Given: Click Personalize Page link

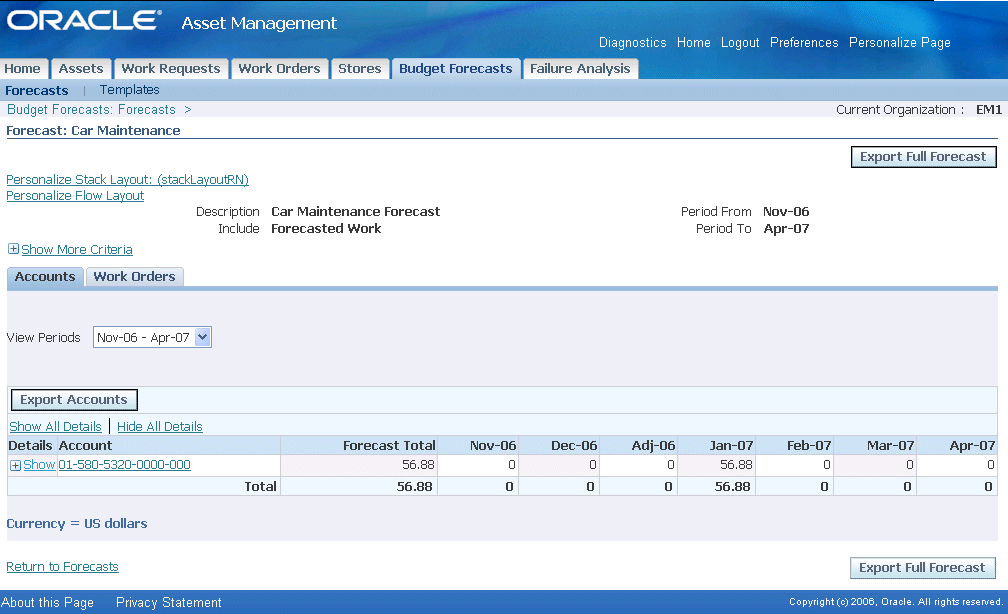Looking at the screenshot, I should coord(899,42).
